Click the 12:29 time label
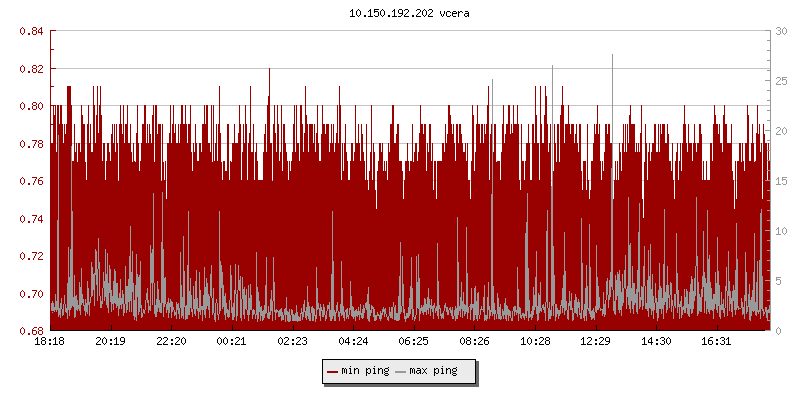The image size is (800, 400). tap(596, 342)
